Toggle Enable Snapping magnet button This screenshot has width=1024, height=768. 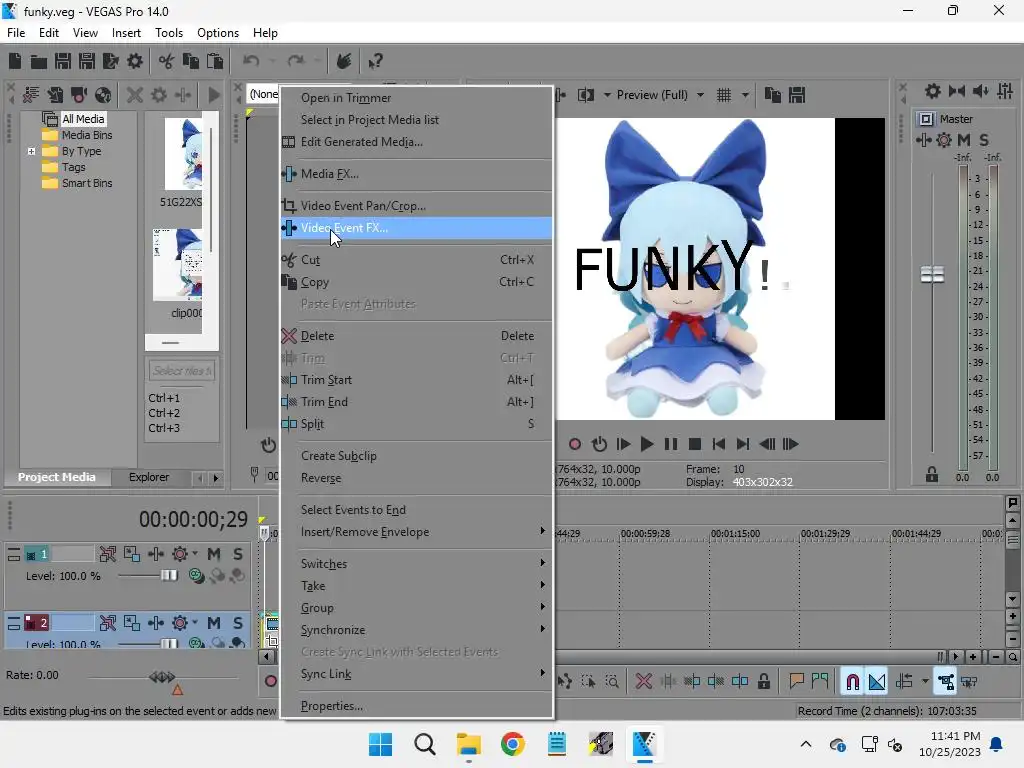coord(852,682)
